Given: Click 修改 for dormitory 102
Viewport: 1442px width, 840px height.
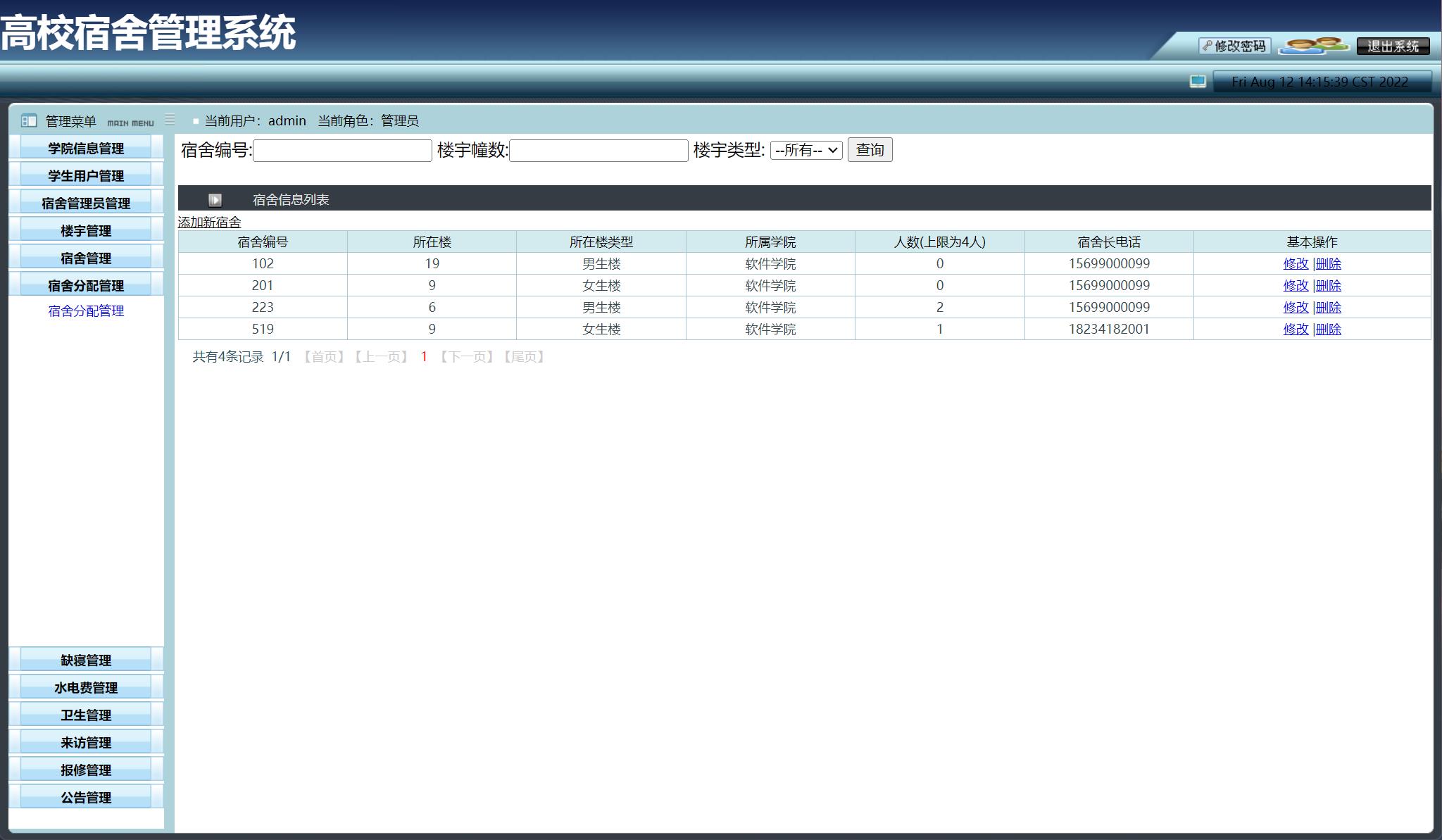Looking at the screenshot, I should point(1295,263).
